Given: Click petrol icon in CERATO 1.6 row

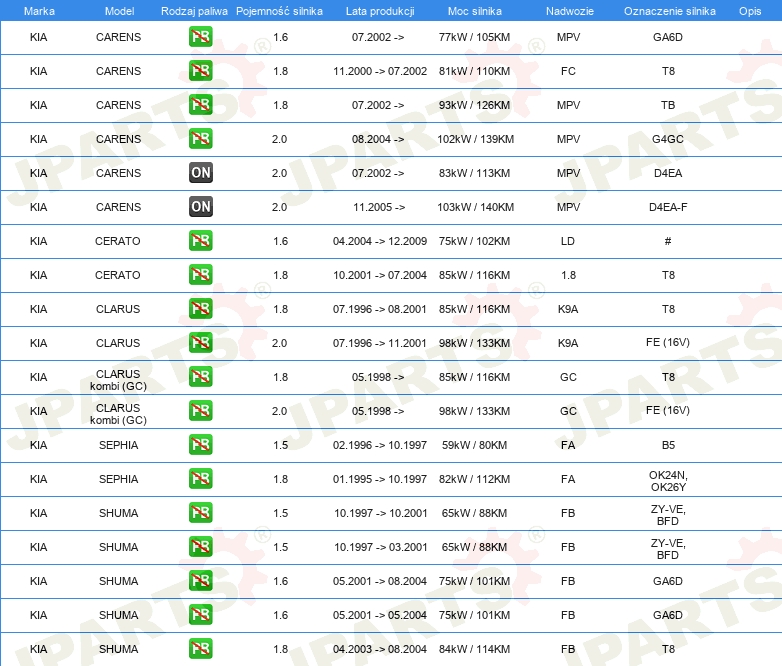Looking at the screenshot, I should 200,240.
